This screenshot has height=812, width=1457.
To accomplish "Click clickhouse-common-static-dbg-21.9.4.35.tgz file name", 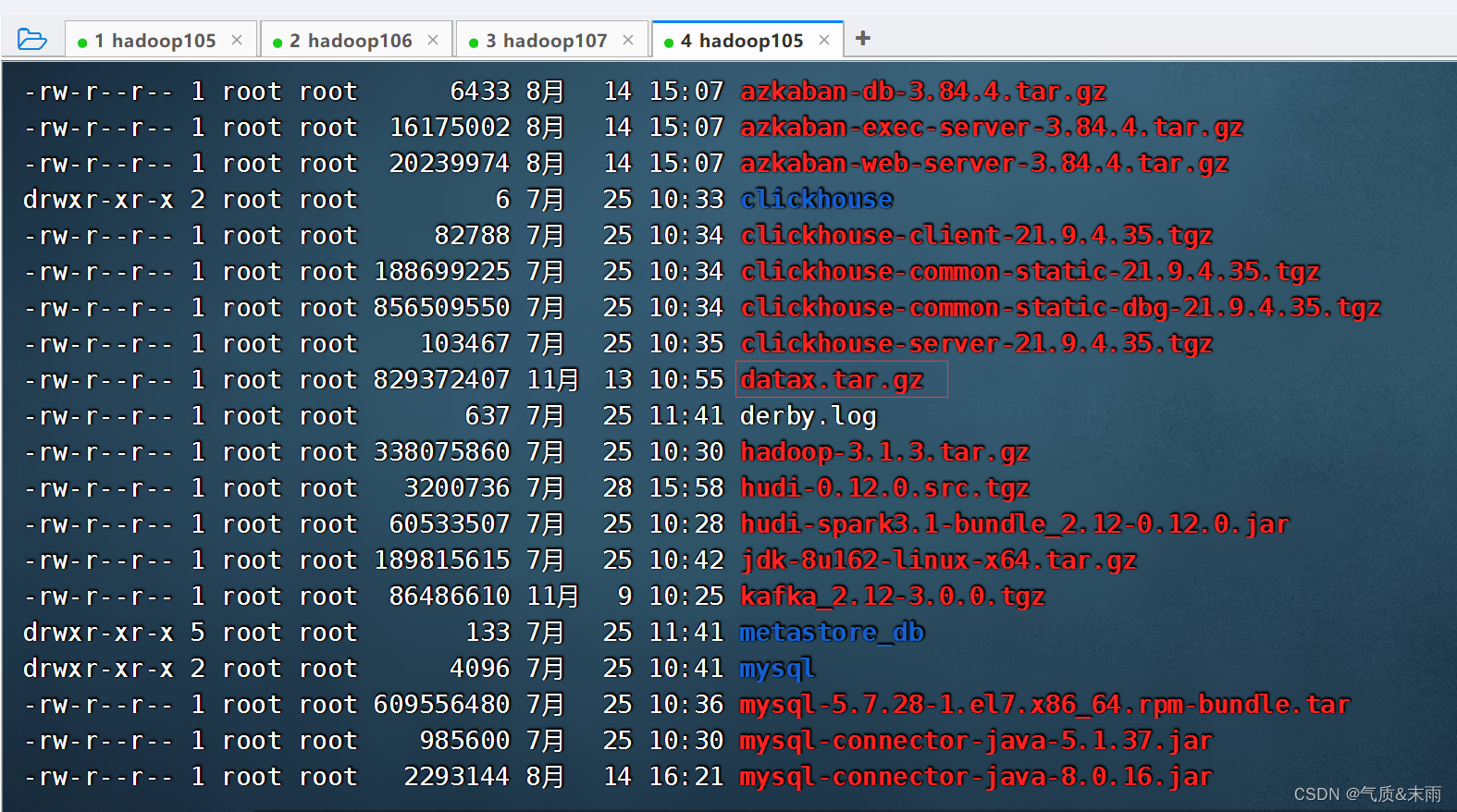I will (1061, 308).
